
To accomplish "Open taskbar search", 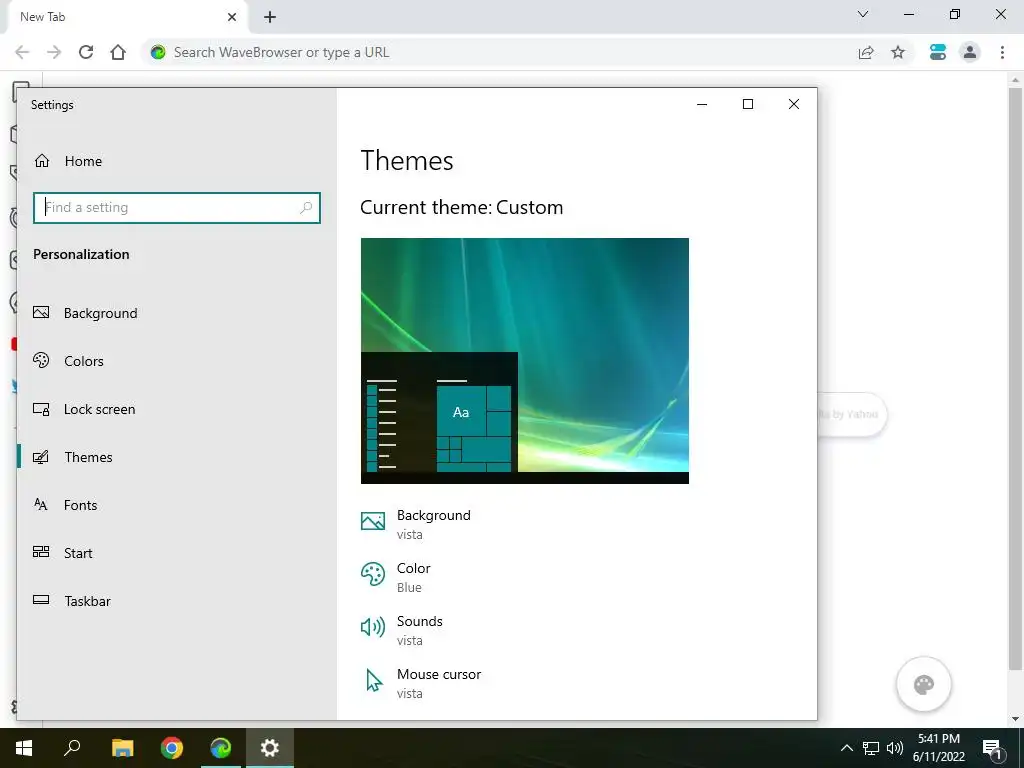I will point(72,748).
